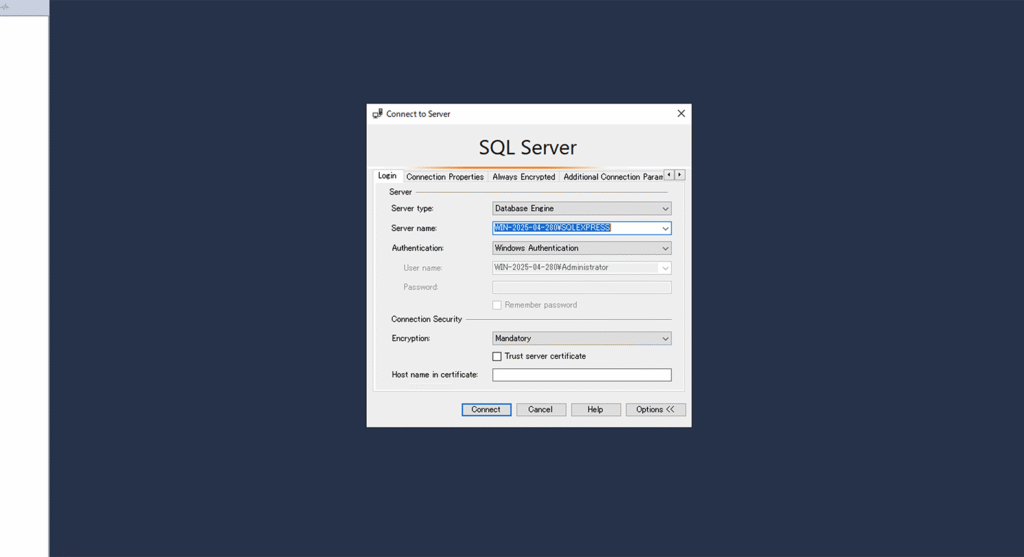The width and height of the screenshot is (1024, 557).
Task: Click the tab strip right arrow
Action: click(679, 175)
